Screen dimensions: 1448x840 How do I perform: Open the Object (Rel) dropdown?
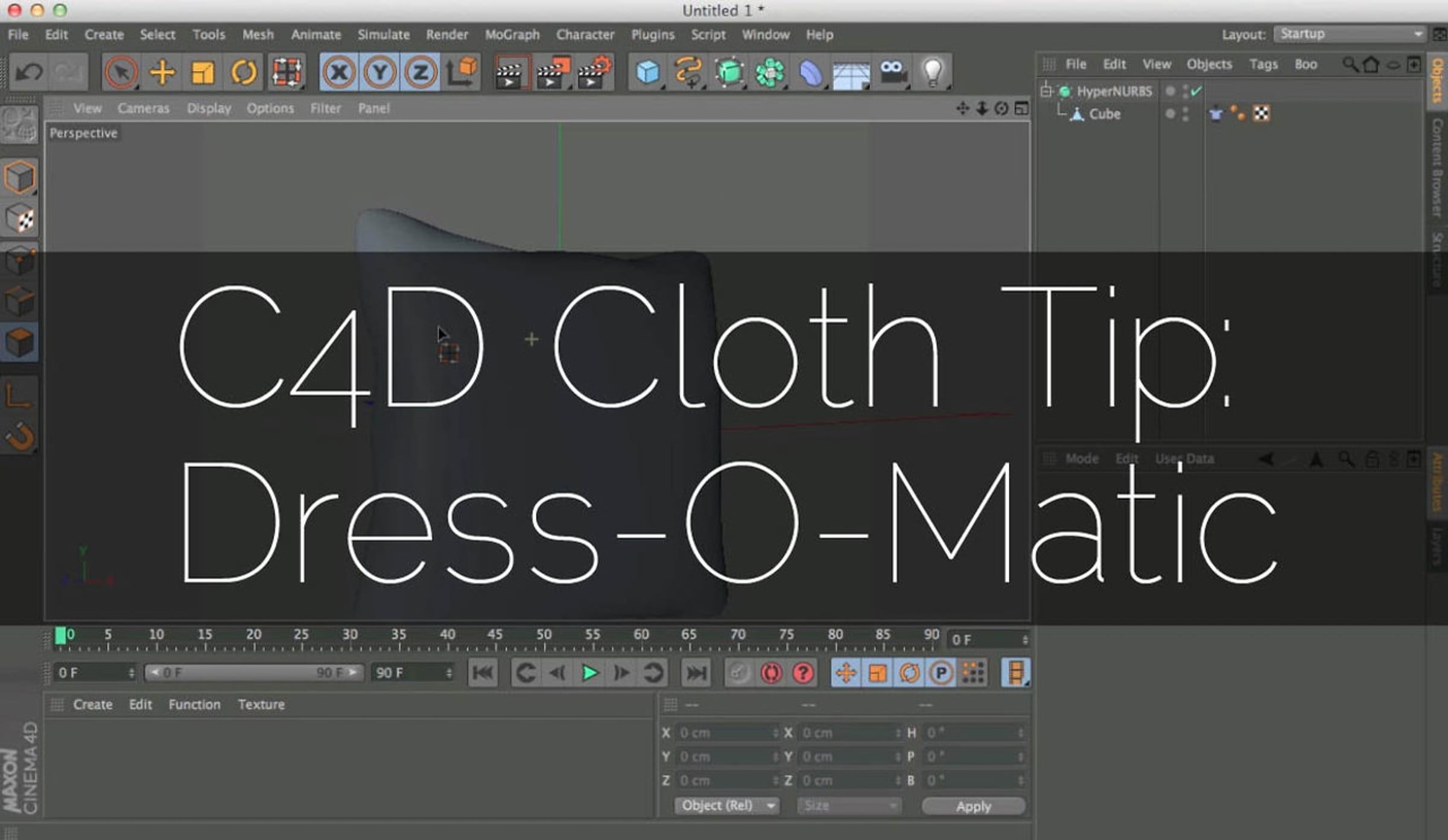tap(727, 806)
